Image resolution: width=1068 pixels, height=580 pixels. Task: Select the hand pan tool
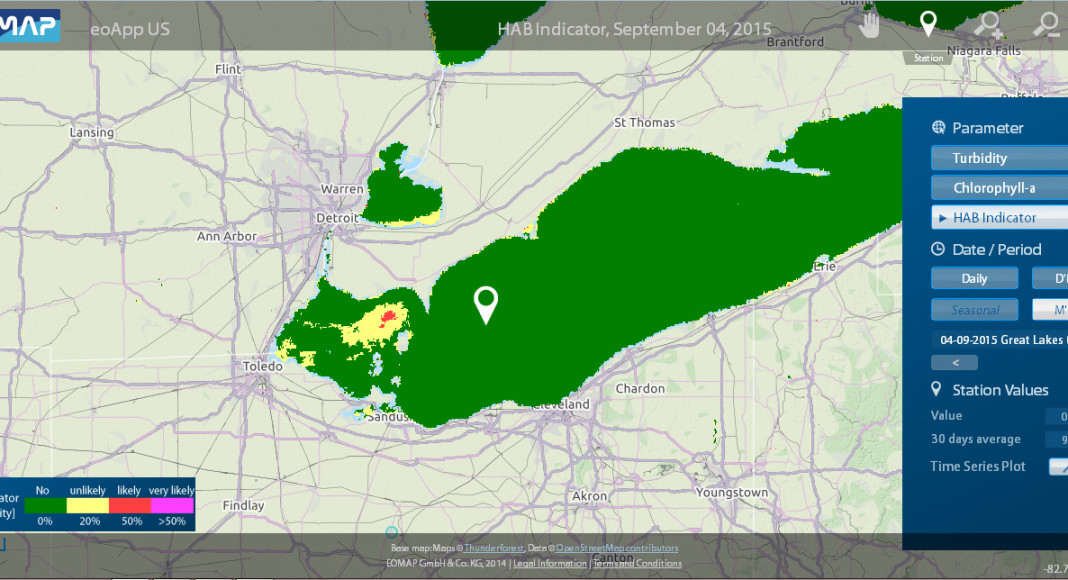[871, 24]
